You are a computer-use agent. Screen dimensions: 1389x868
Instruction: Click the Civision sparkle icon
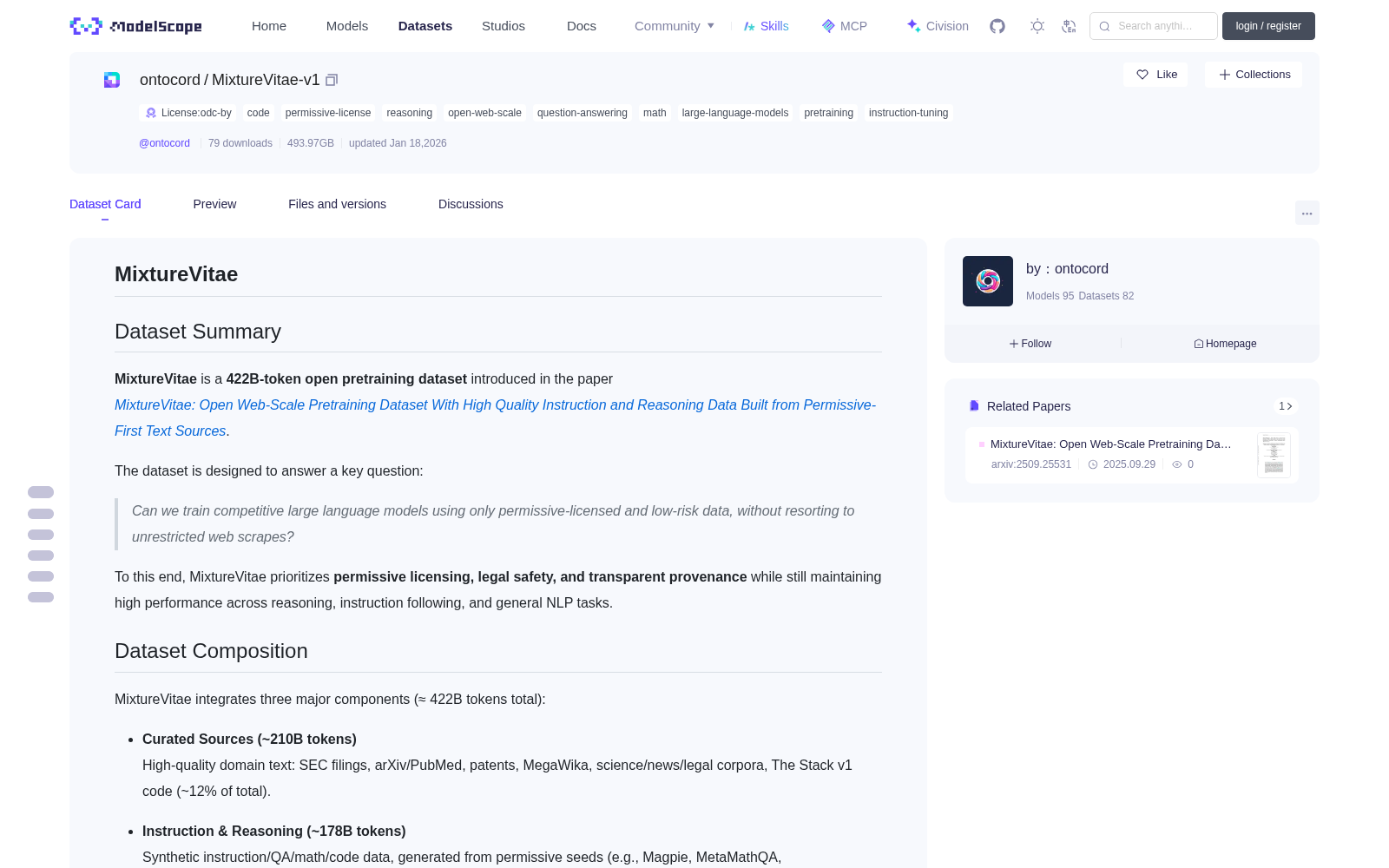[913, 26]
